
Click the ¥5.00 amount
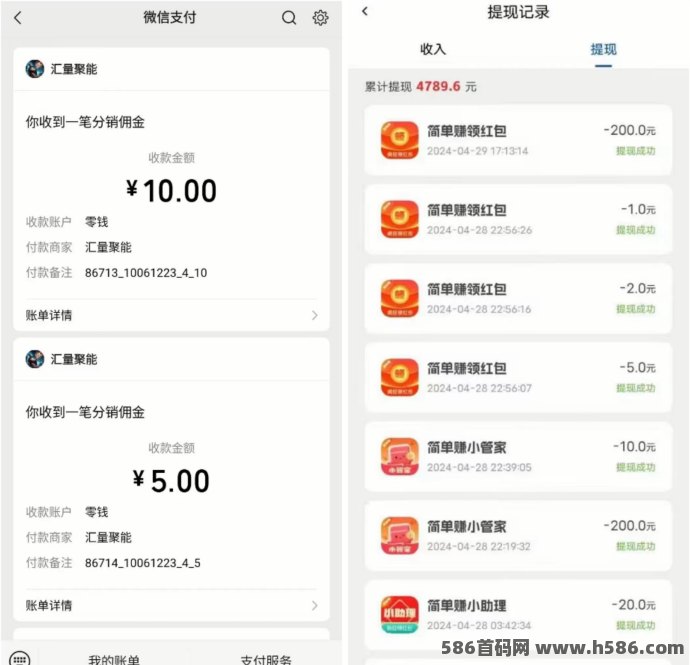pos(171,481)
